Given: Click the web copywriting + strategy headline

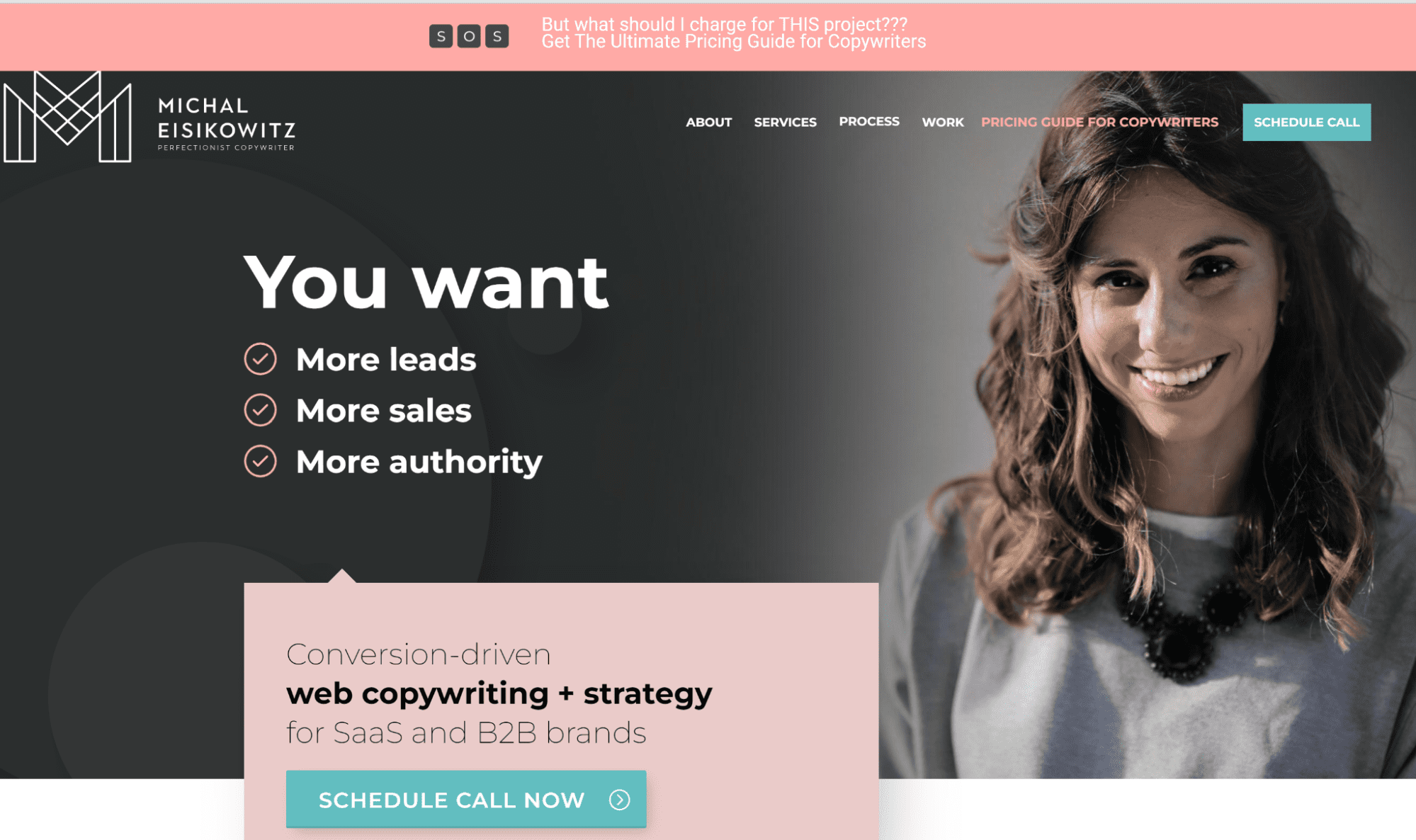Looking at the screenshot, I should tap(499, 693).
